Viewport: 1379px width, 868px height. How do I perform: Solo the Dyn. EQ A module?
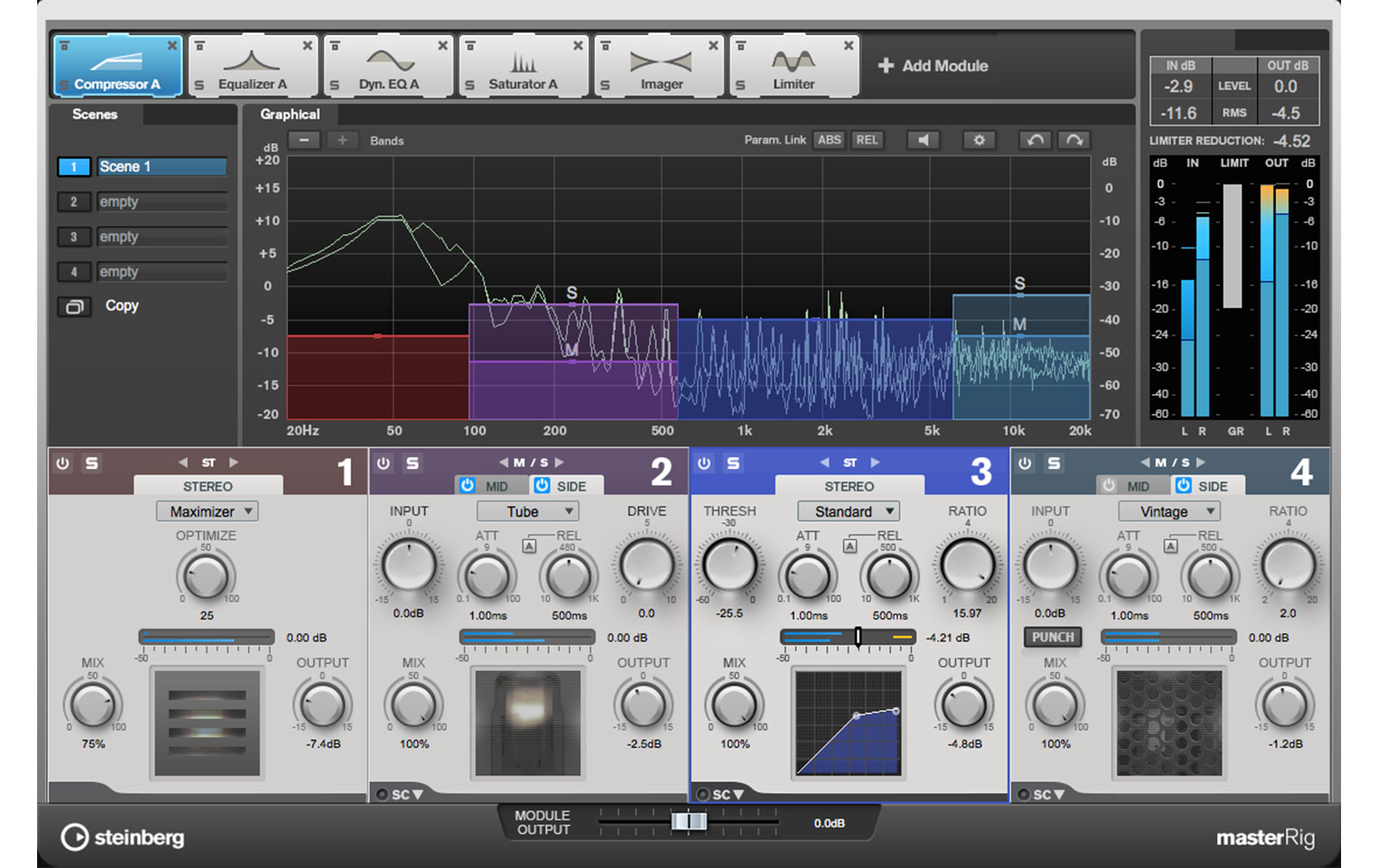(334, 85)
